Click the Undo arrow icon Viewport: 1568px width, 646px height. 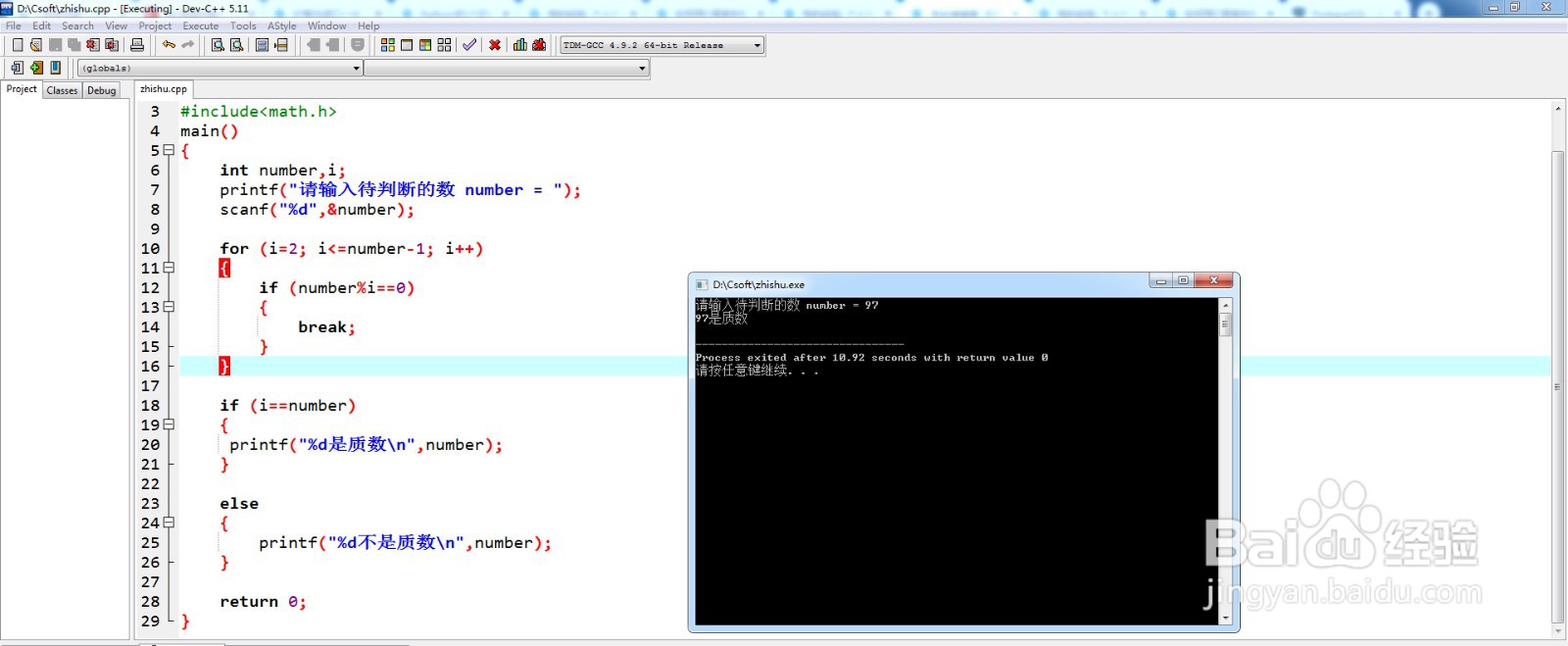tap(169, 45)
